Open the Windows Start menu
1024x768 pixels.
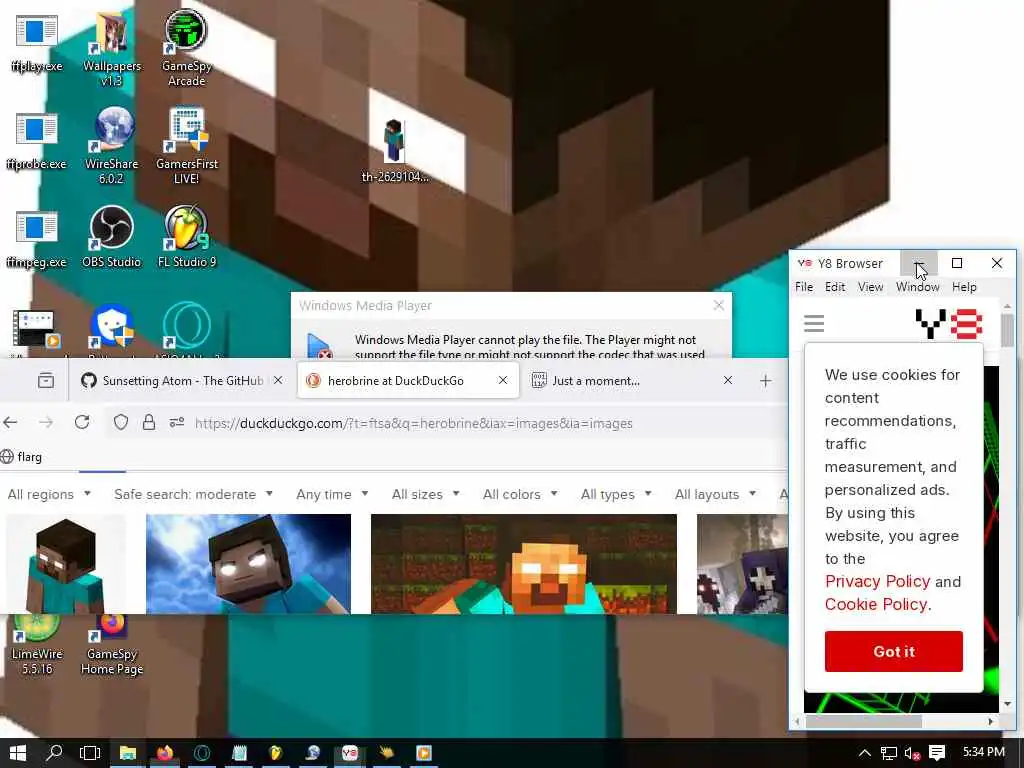[x=18, y=753]
